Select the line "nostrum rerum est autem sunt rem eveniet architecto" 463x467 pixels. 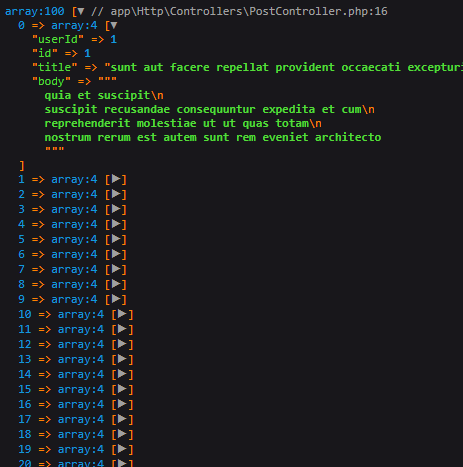(x=213, y=137)
